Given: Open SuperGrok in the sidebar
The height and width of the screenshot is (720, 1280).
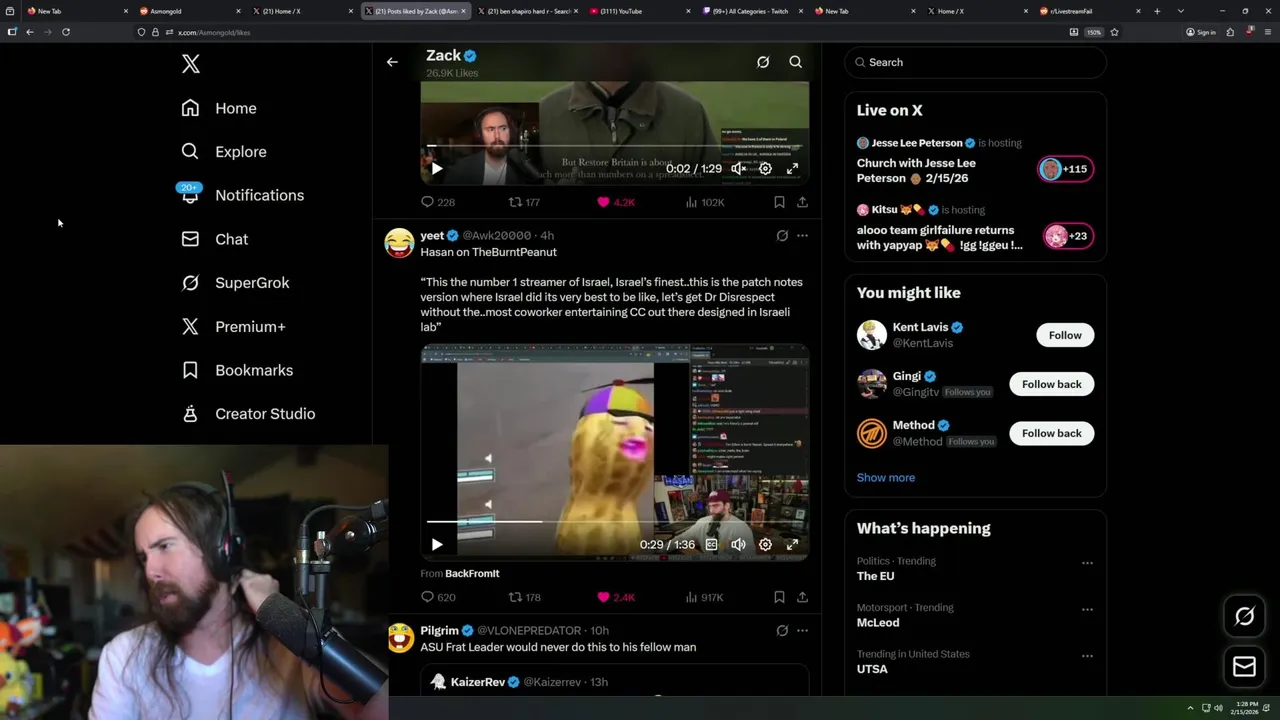Looking at the screenshot, I should pyautogui.click(x=235, y=283).
